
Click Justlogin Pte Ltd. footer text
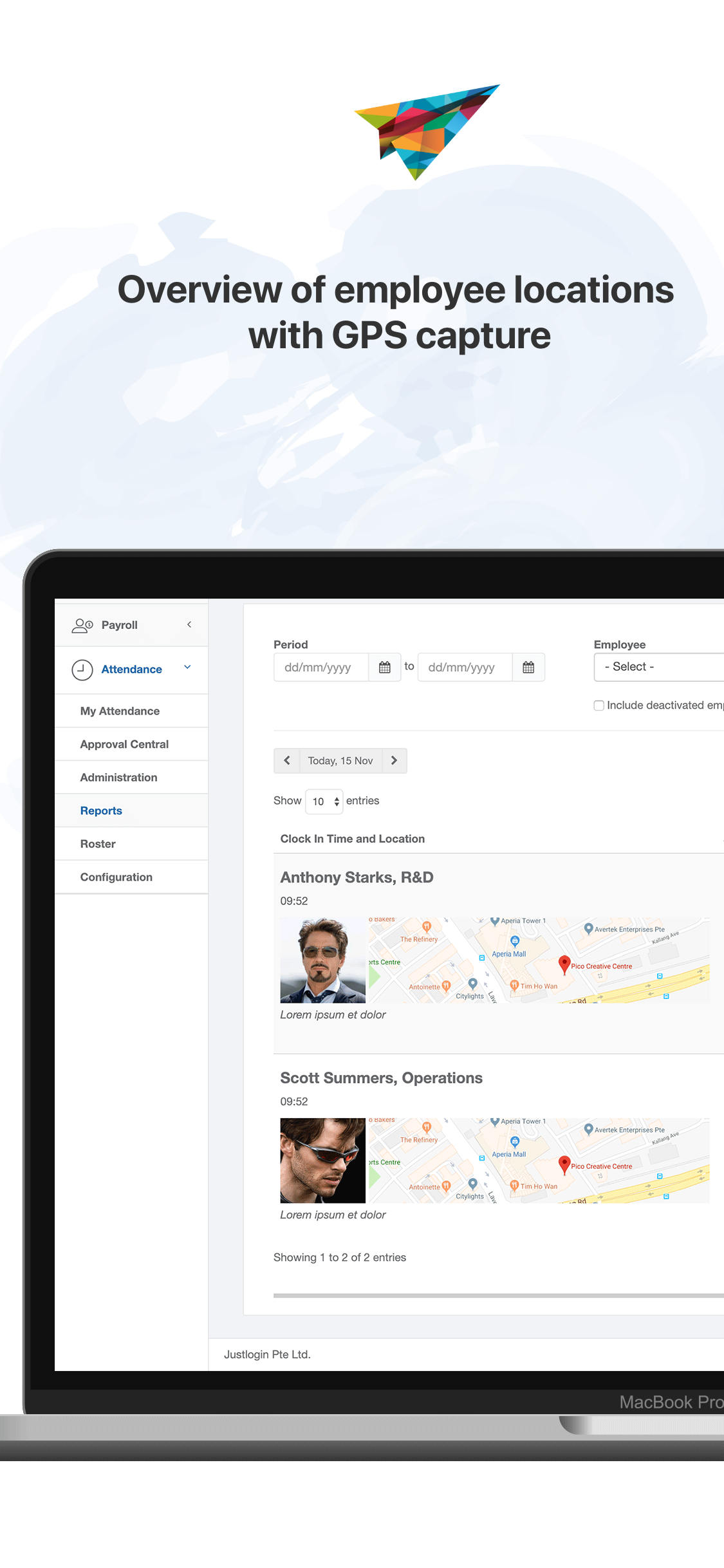[x=267, y=1354]
